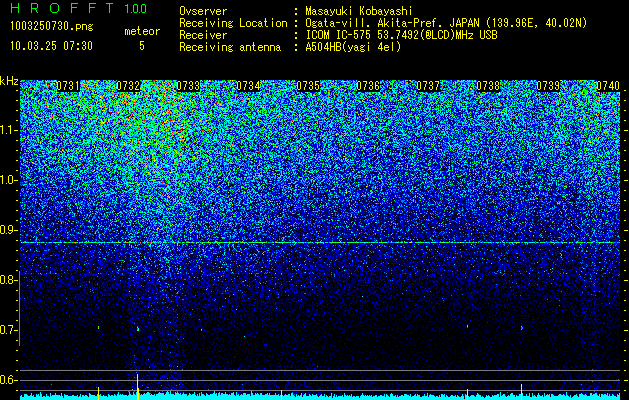This screenshot has width=629, height=400.
Task: Click the 0.9 kHz axis label
Action: coord(9,230)
